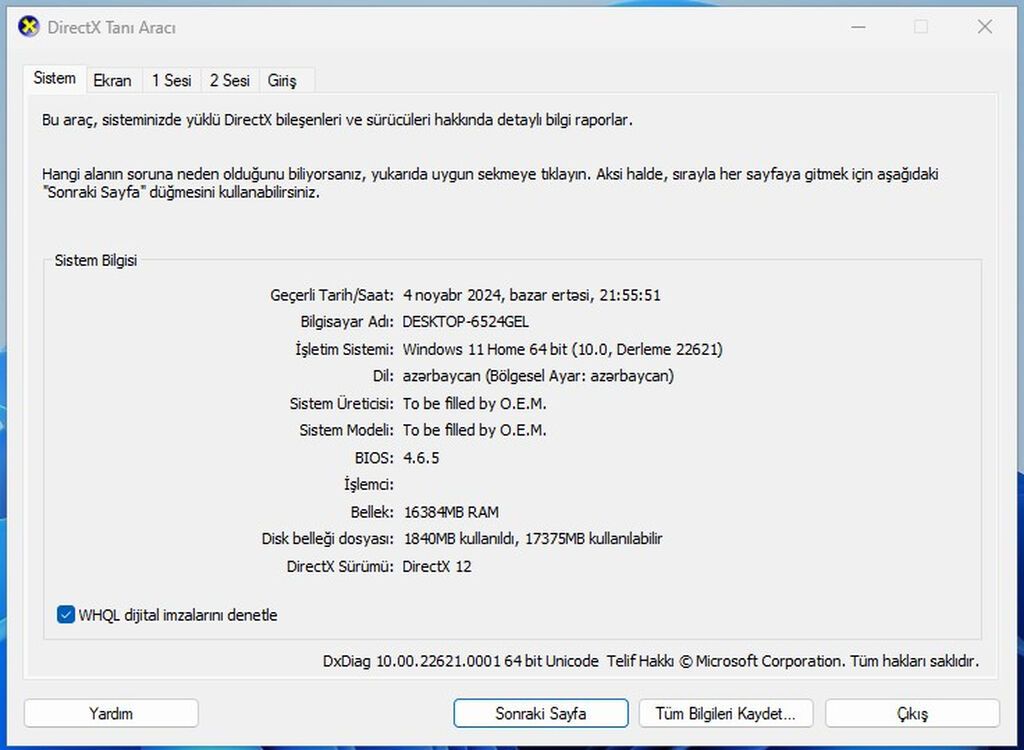
Task: Click the İşlemci label
Action: (x=369, y=485)
